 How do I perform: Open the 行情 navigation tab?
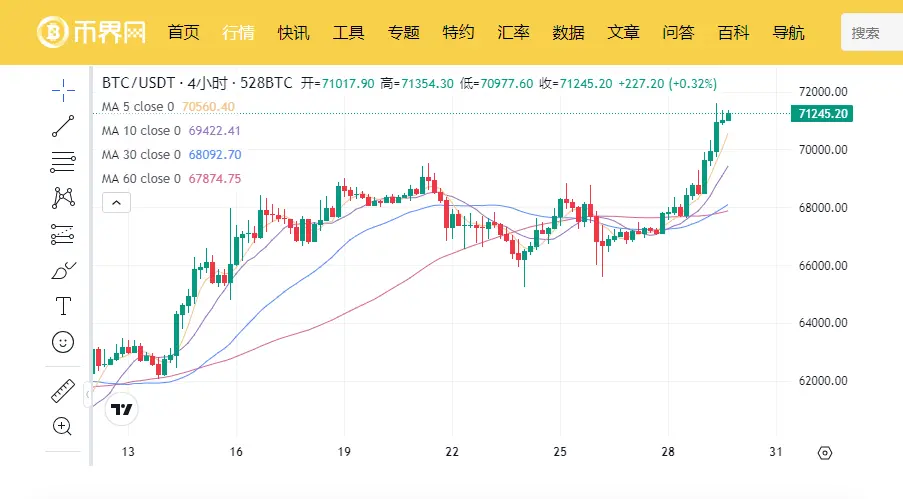(238, 32)
